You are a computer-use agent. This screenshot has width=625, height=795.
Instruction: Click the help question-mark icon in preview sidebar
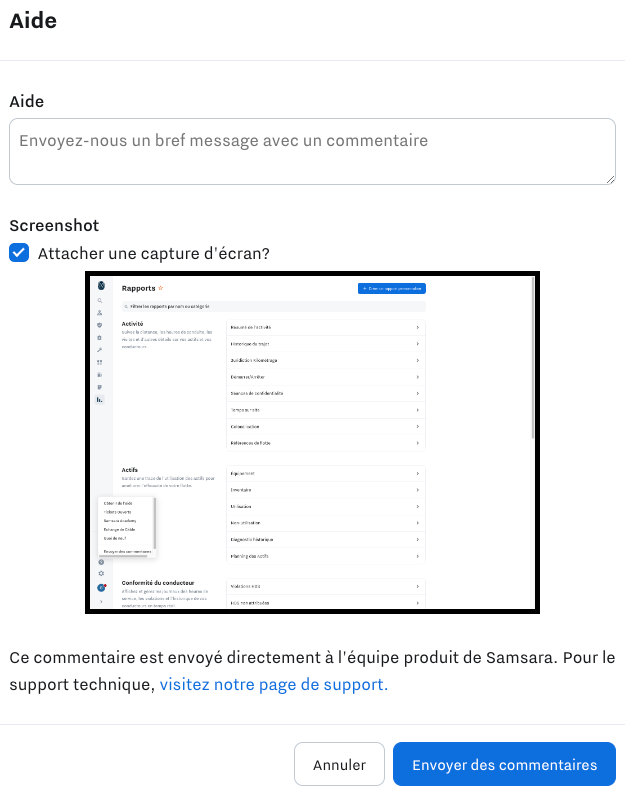point(101,562)
